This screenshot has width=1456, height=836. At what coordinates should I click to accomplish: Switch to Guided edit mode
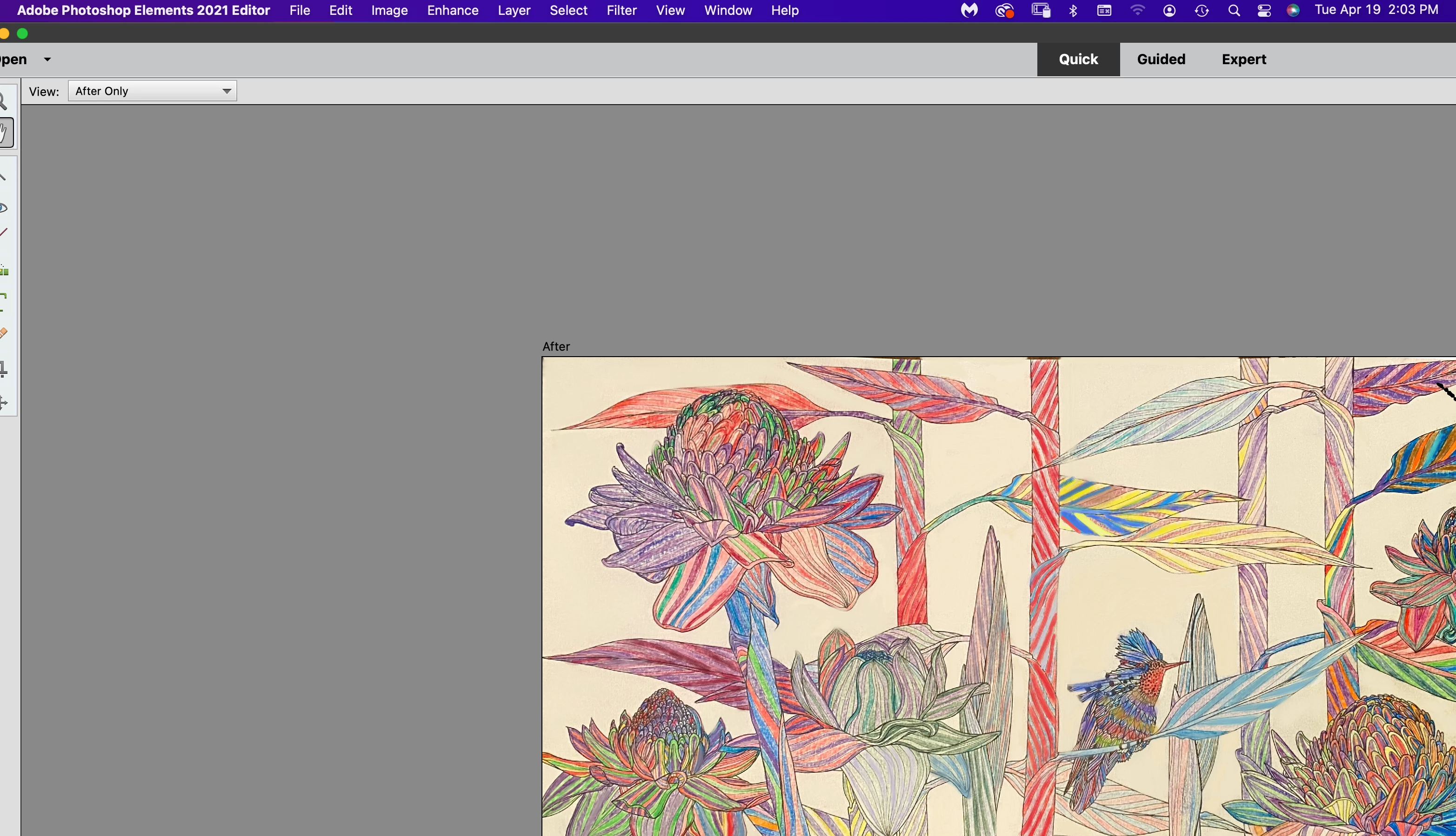point(1161,59)
